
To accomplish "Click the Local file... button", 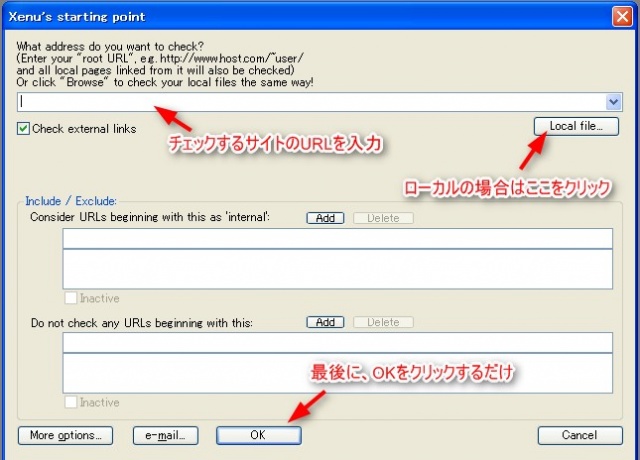I will coord(576,126).
